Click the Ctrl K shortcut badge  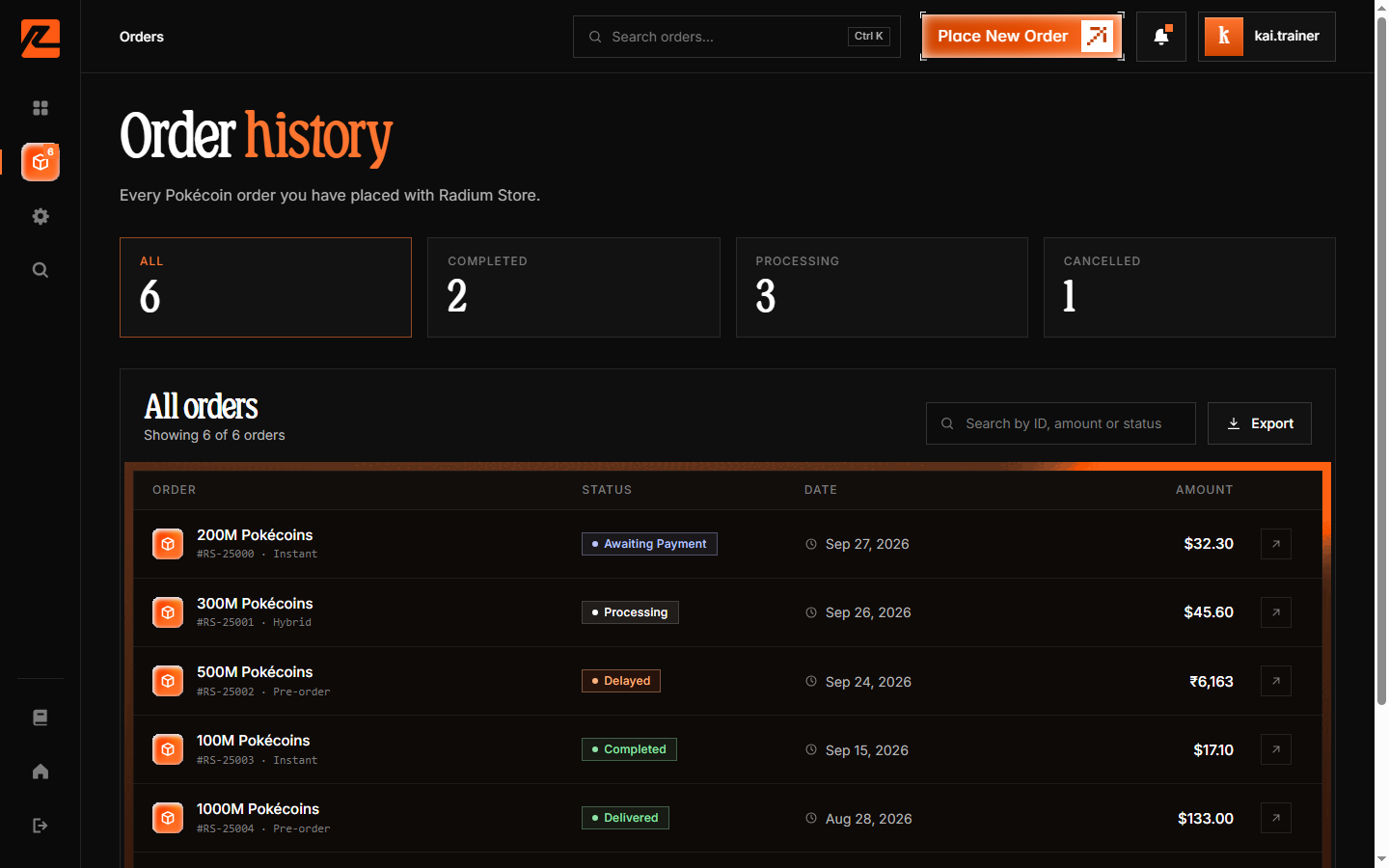(x=869, y=37)
